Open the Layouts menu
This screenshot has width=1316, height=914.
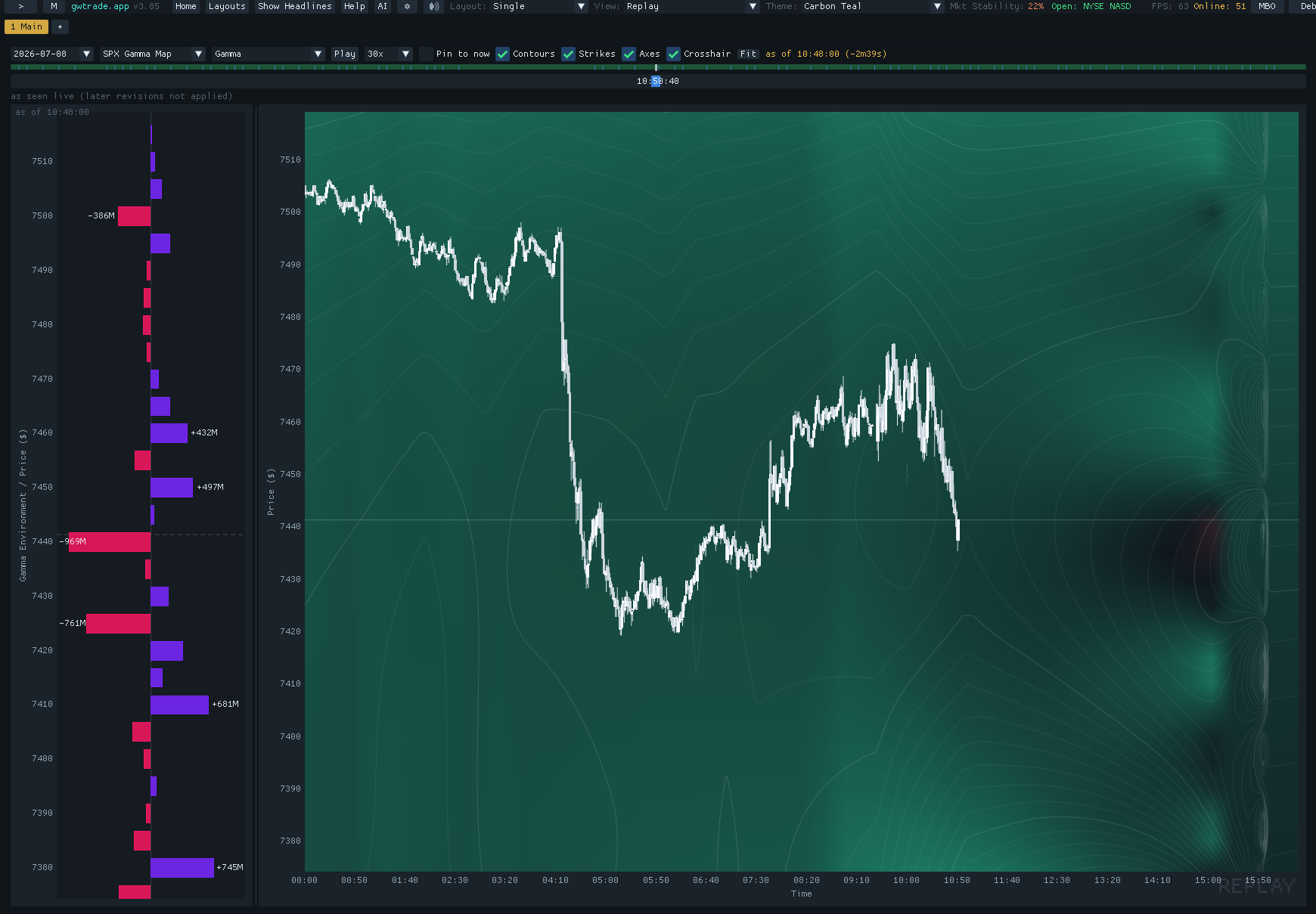227,6
